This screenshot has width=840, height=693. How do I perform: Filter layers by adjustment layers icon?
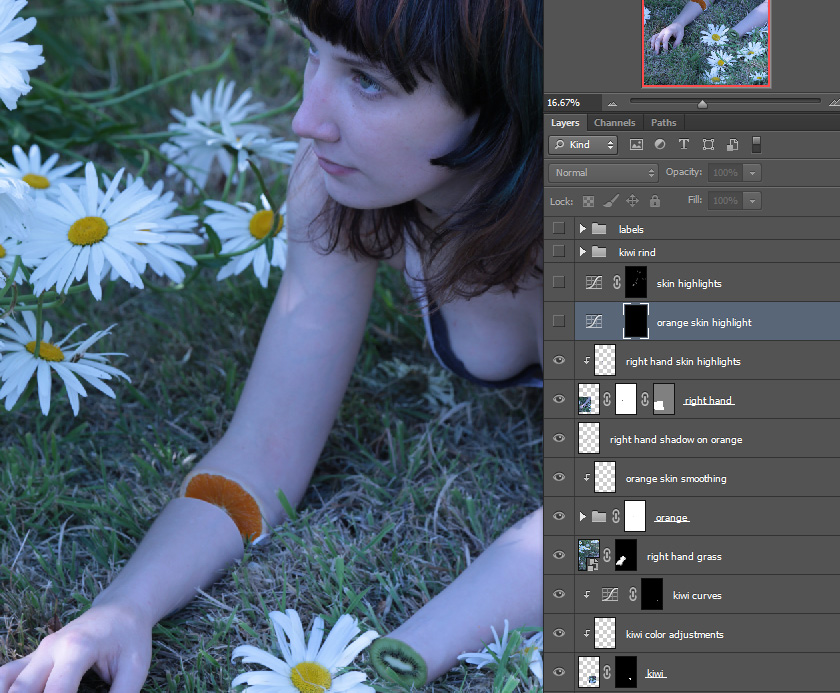pyautogui.click(x=660, y=145)
